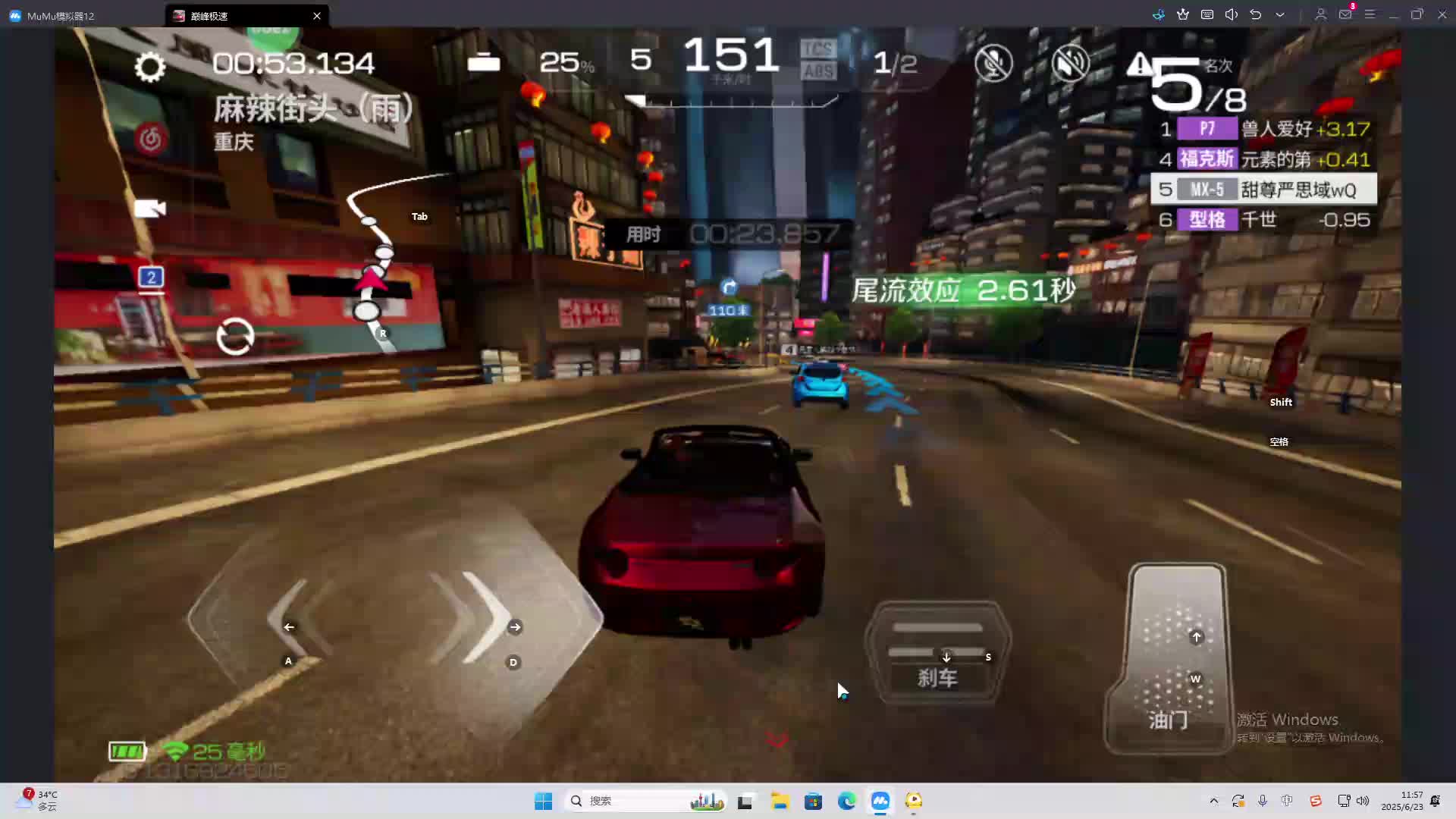The height and width of the screenshot is (819, 1456).
Task: Open MuMu mail notifications icon
Action: tap(1345, 14)
